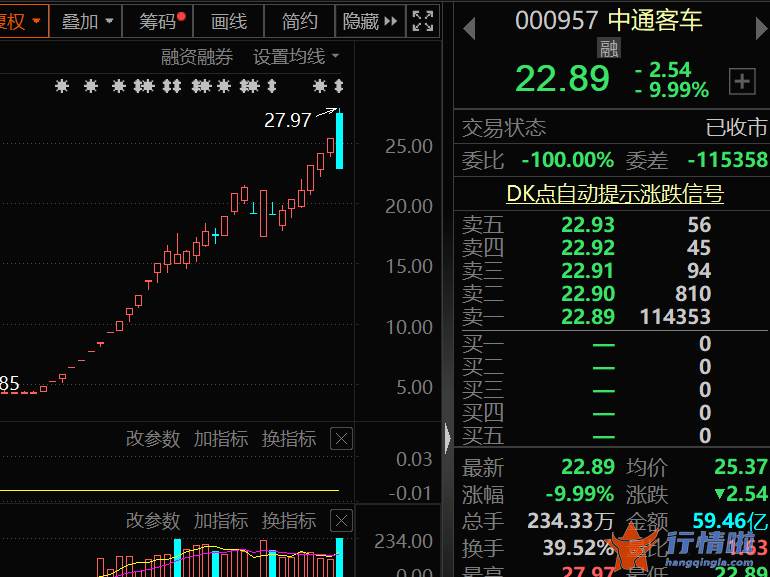This screenshot has height=577, width=770.
Task: Click 总手 value 234.33万
Action: pos(571,521)
